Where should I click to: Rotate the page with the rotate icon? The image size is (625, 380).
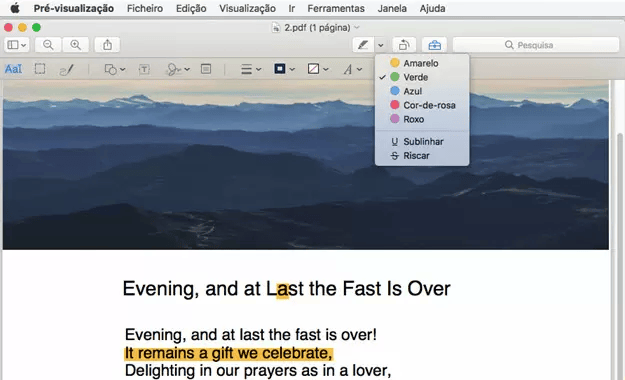coord(404,45)
